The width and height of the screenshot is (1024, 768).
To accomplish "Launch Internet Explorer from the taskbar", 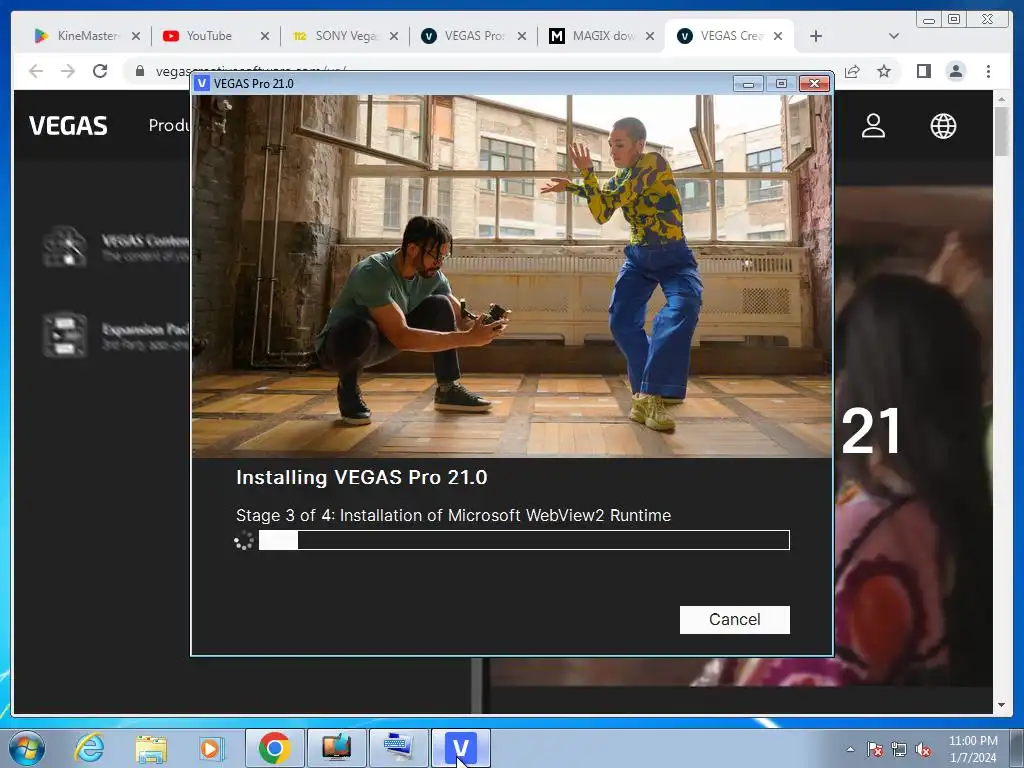I will (89, 748).
